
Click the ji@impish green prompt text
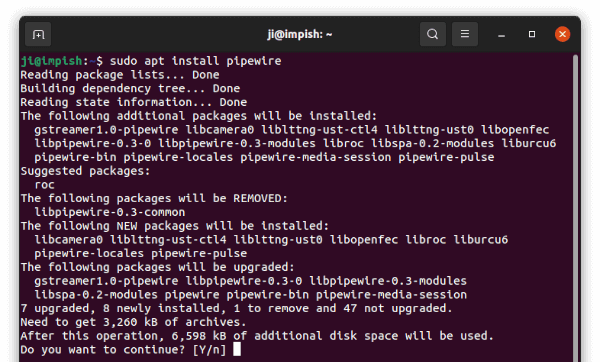[51, 61]
